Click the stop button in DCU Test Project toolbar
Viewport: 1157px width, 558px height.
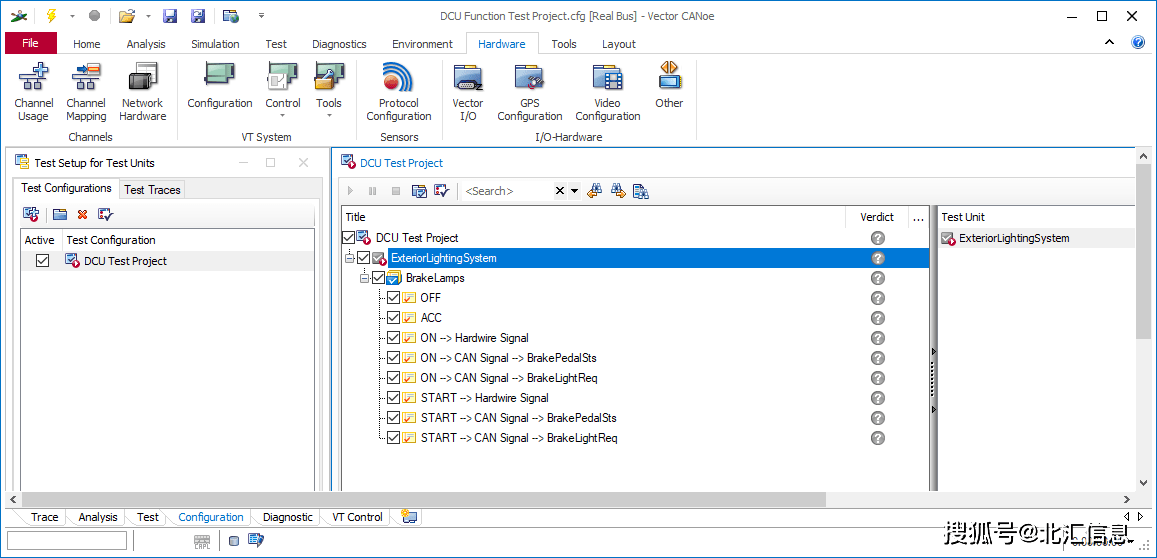tap(396, 190)
